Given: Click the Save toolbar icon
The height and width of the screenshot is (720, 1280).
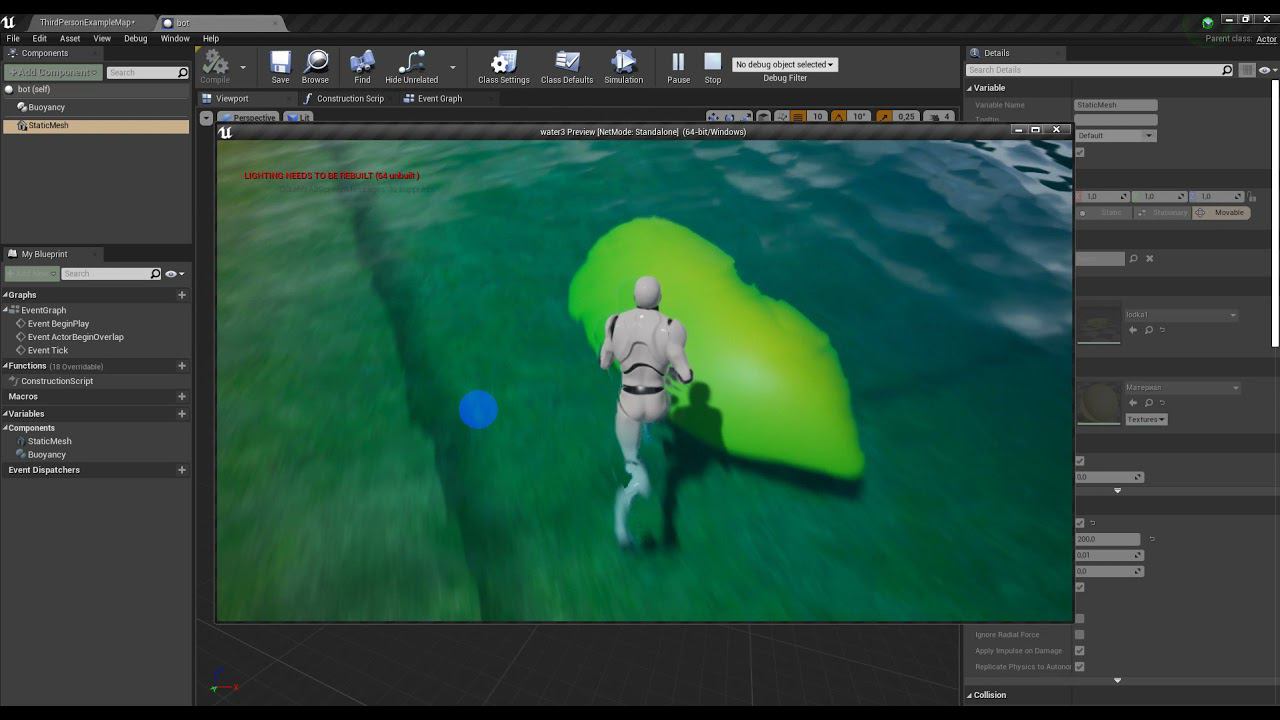Looking at the screenshot, I should [280, 67].
